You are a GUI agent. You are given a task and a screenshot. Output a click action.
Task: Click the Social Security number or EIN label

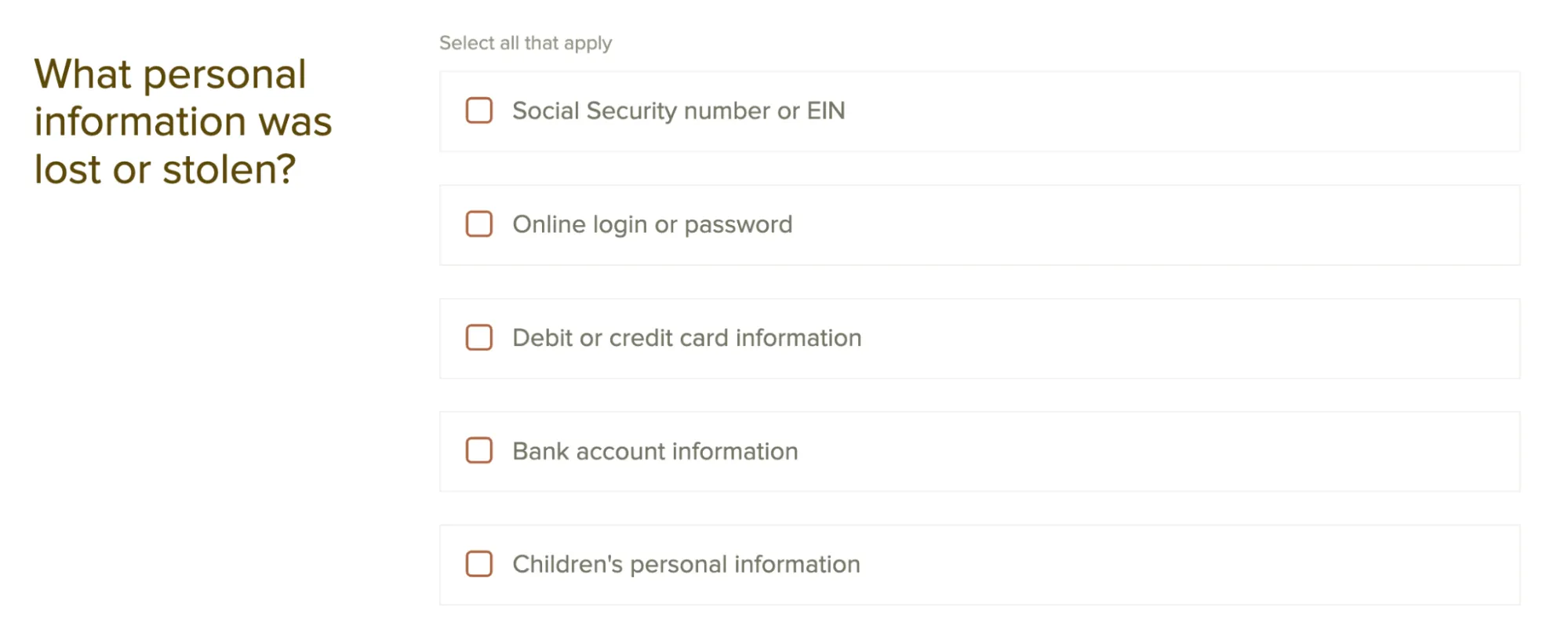tap(678, 111)
